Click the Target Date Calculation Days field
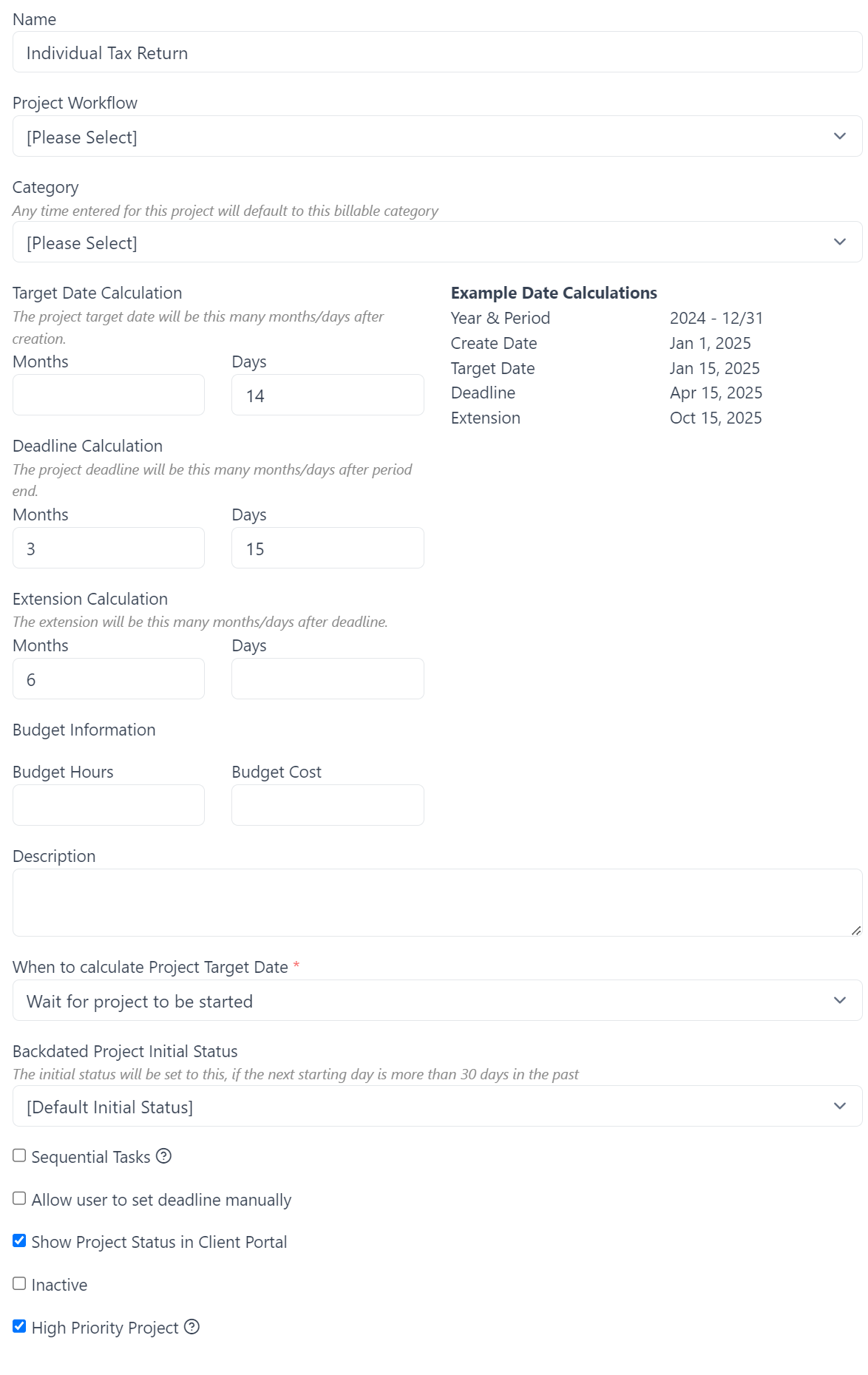The height and width of the screenshot is (1375, 868). 328,395
